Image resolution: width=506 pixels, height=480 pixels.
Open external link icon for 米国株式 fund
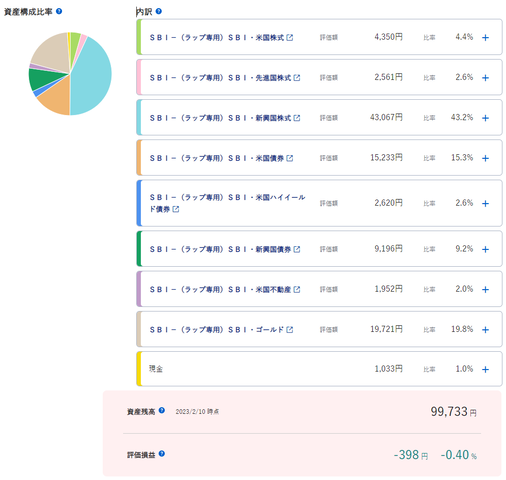point(290,37)
